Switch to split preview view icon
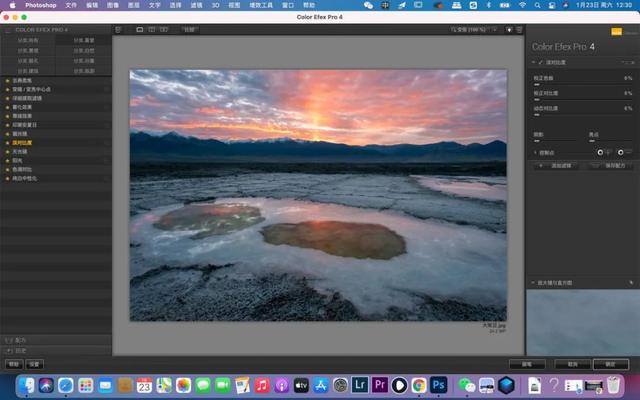The width and height of the screenshot is (640, 400). [x=151, y=30]
